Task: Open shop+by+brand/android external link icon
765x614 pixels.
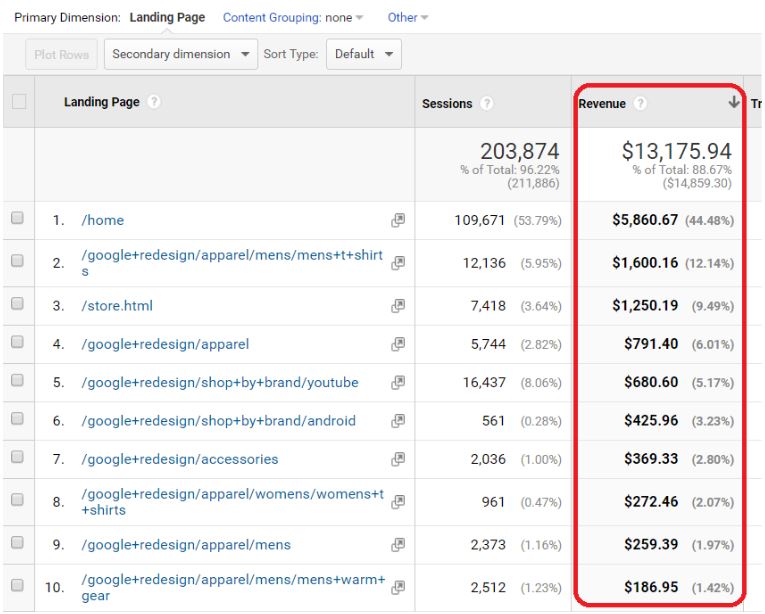Action: (x=398, y=421)
